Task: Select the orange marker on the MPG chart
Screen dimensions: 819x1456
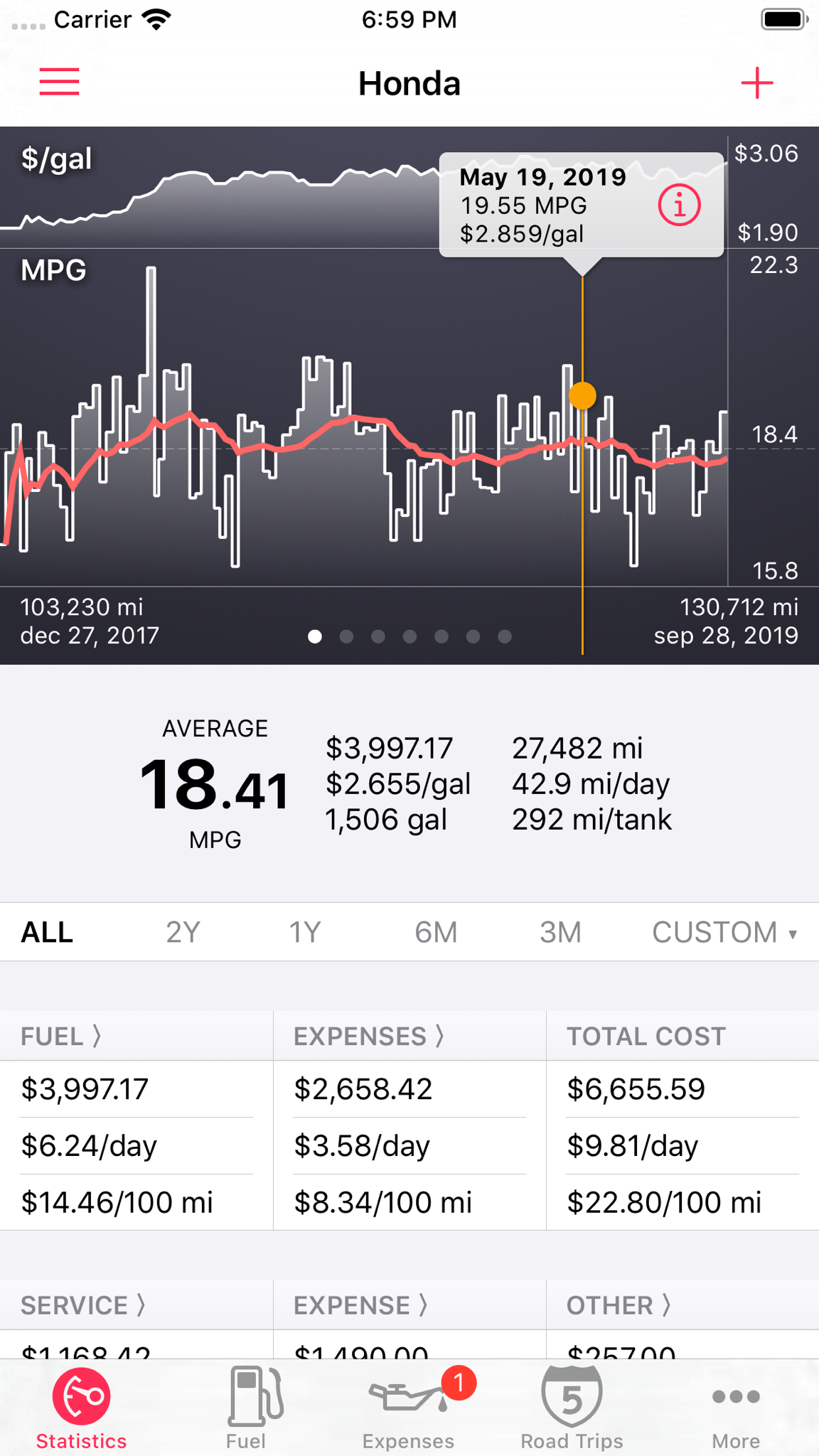Action: pyautogui.click(x=582, y=395)
